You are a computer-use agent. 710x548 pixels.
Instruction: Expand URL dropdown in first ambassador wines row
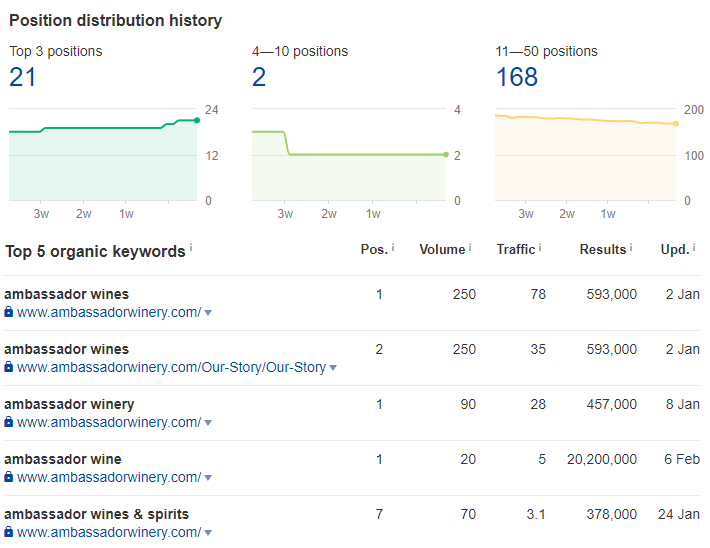click(x=208, y=312)
